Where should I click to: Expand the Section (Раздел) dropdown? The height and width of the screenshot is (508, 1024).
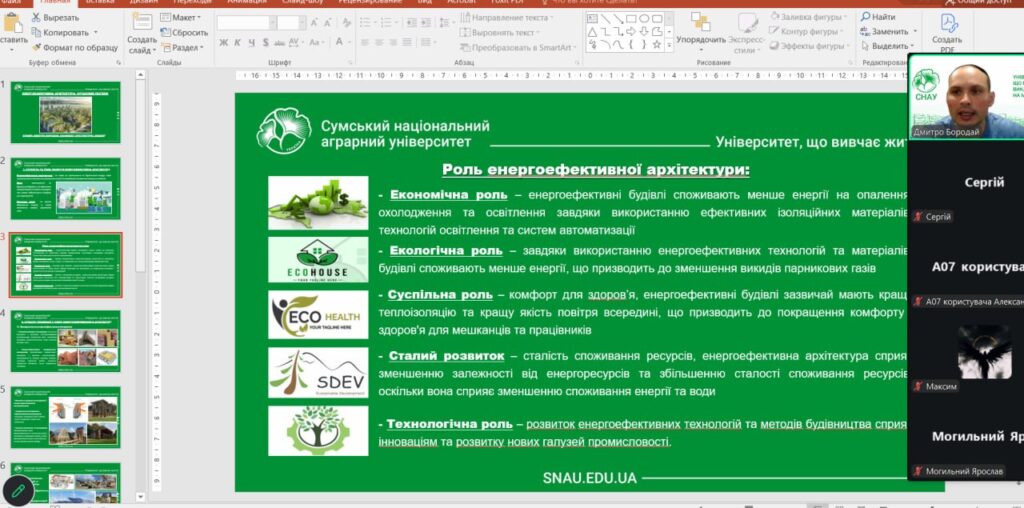pos(184,47)
